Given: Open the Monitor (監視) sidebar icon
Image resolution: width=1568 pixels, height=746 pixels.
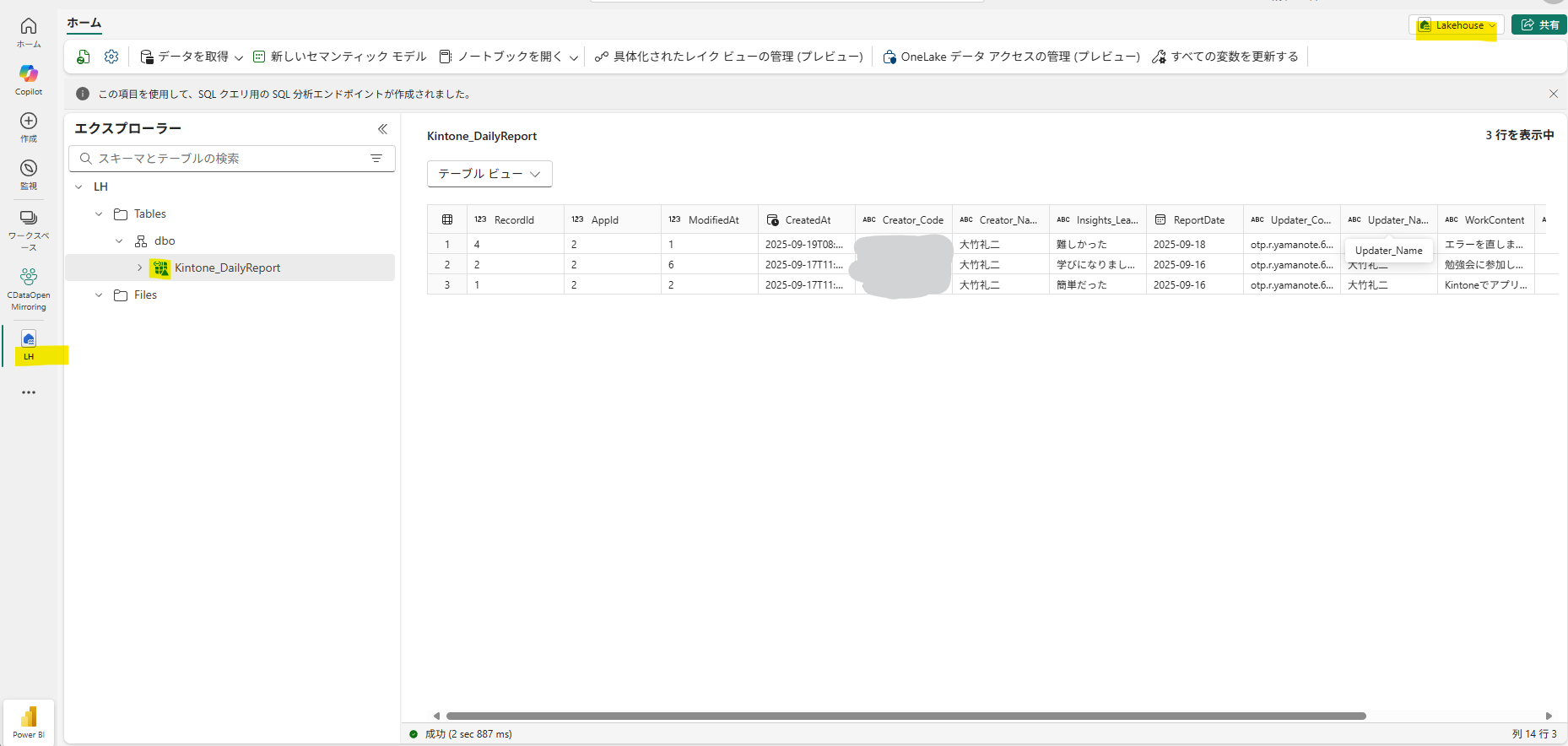Looking at the screenshot, I should click(x=29, y=174).
